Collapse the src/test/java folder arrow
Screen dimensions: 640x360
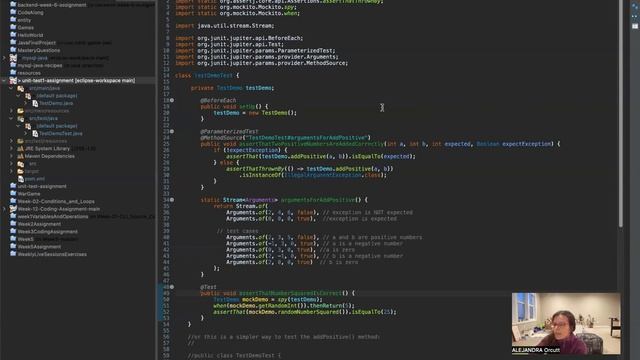tap(11, 118)
